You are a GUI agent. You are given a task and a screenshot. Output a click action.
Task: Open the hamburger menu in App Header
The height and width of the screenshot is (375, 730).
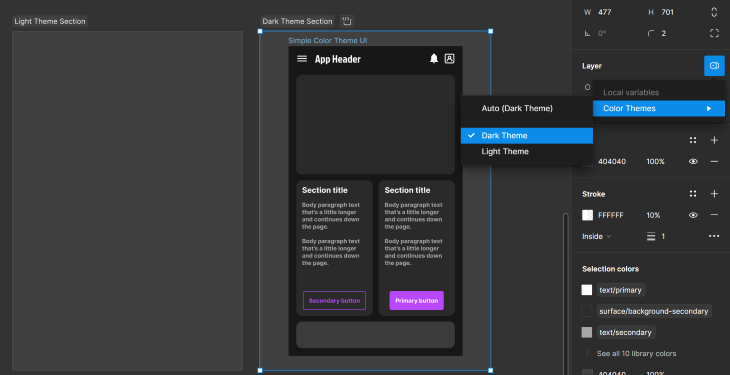pyautogui.click(x=302, y=59)
